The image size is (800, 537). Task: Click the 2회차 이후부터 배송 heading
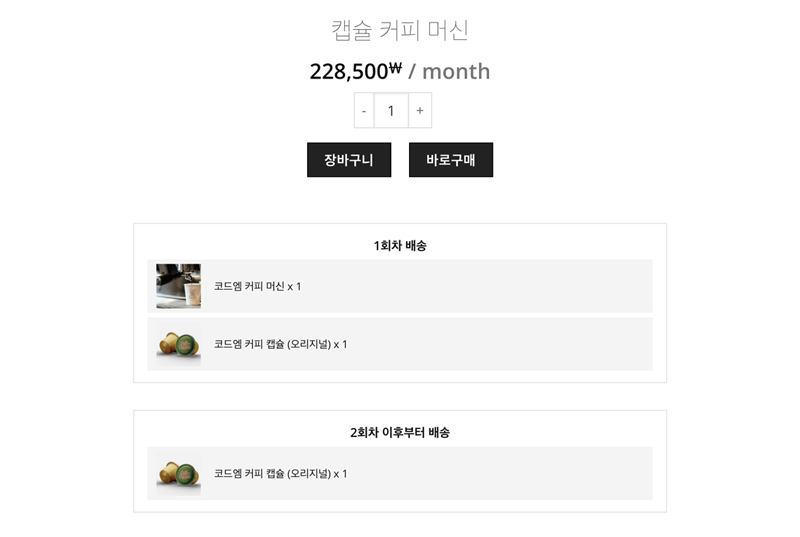click(x=400, y=432)
